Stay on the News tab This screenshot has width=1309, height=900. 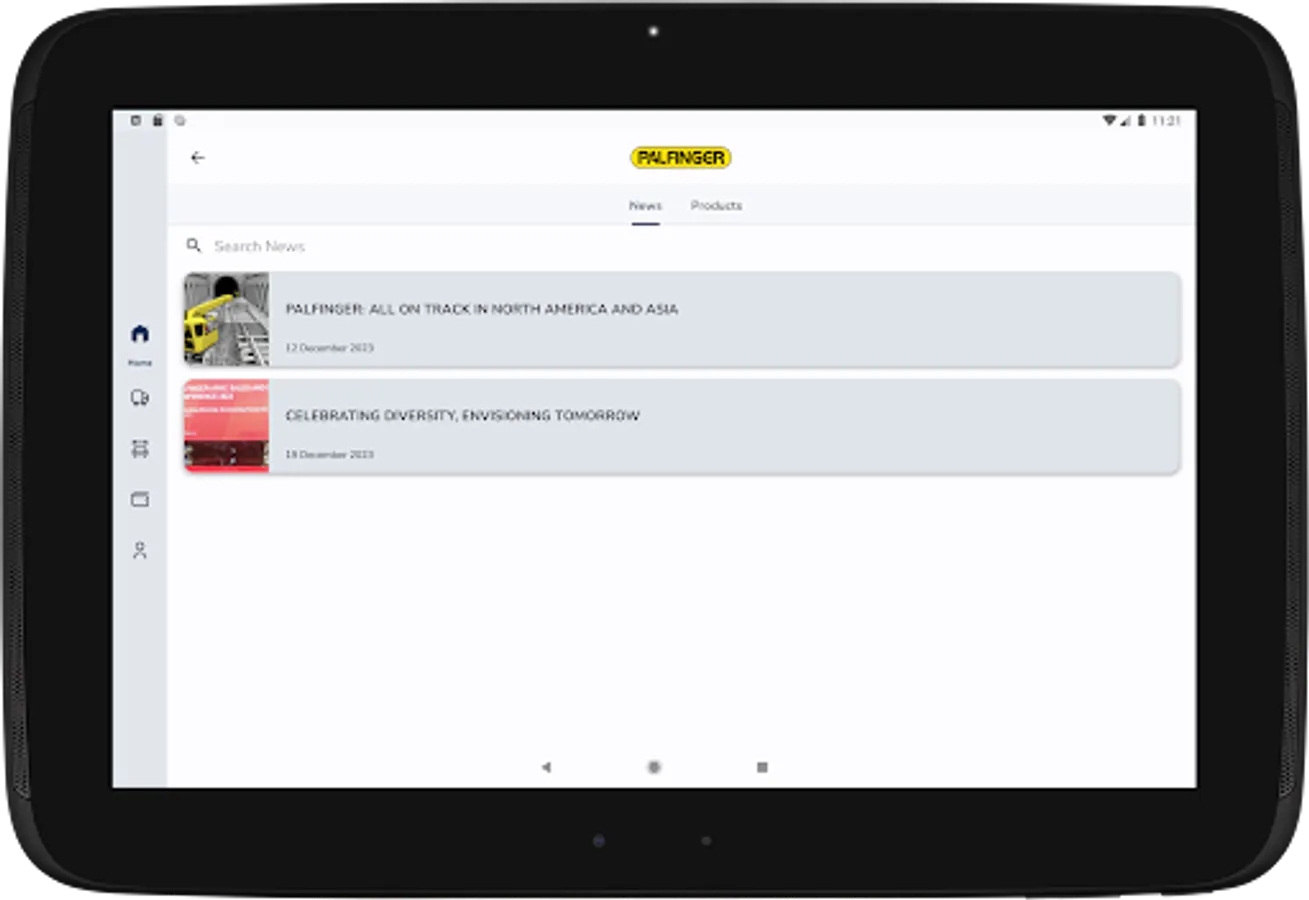(x=645, y=205)
